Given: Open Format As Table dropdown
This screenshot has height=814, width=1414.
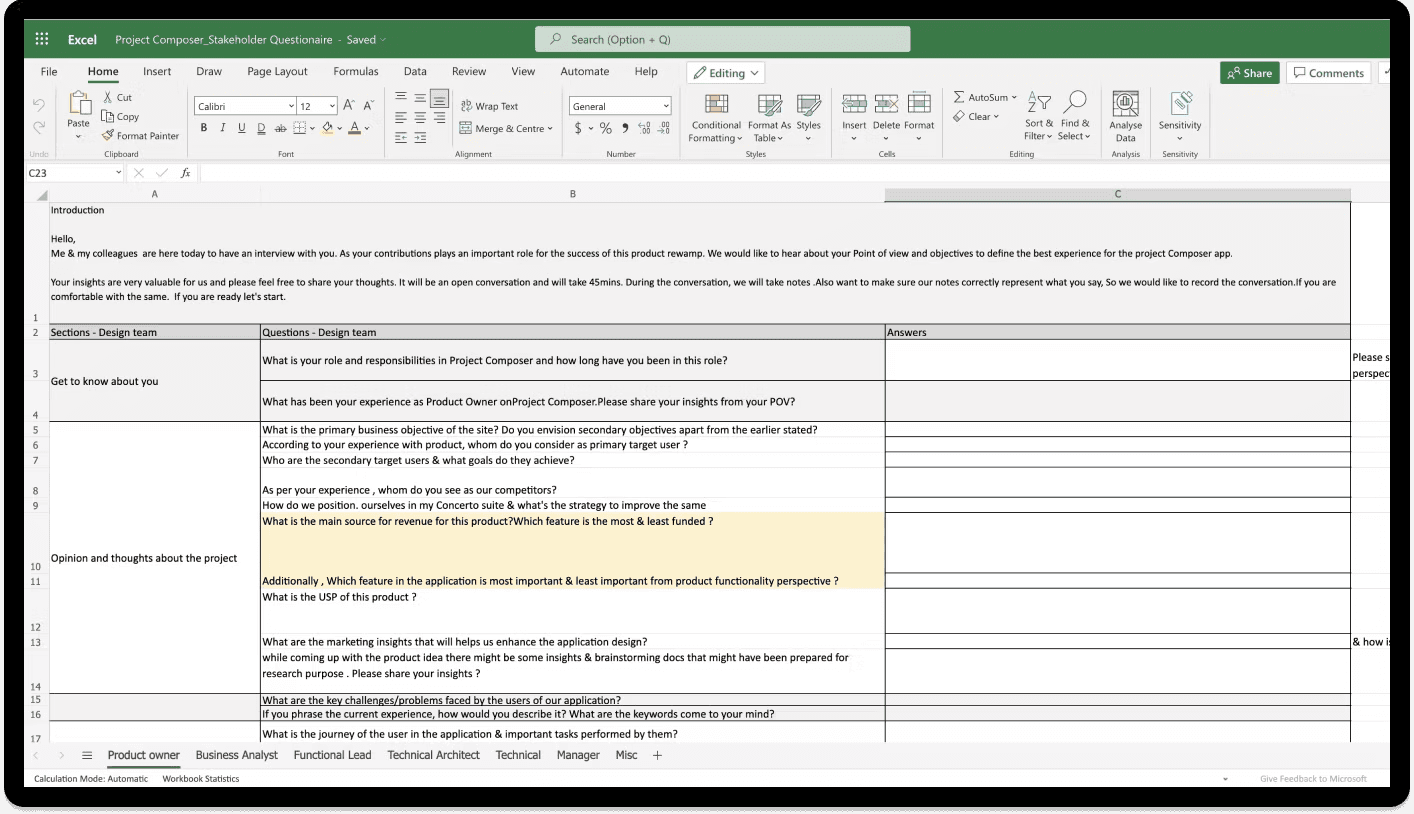Looking at the screenshot, I should coord(769,117).
